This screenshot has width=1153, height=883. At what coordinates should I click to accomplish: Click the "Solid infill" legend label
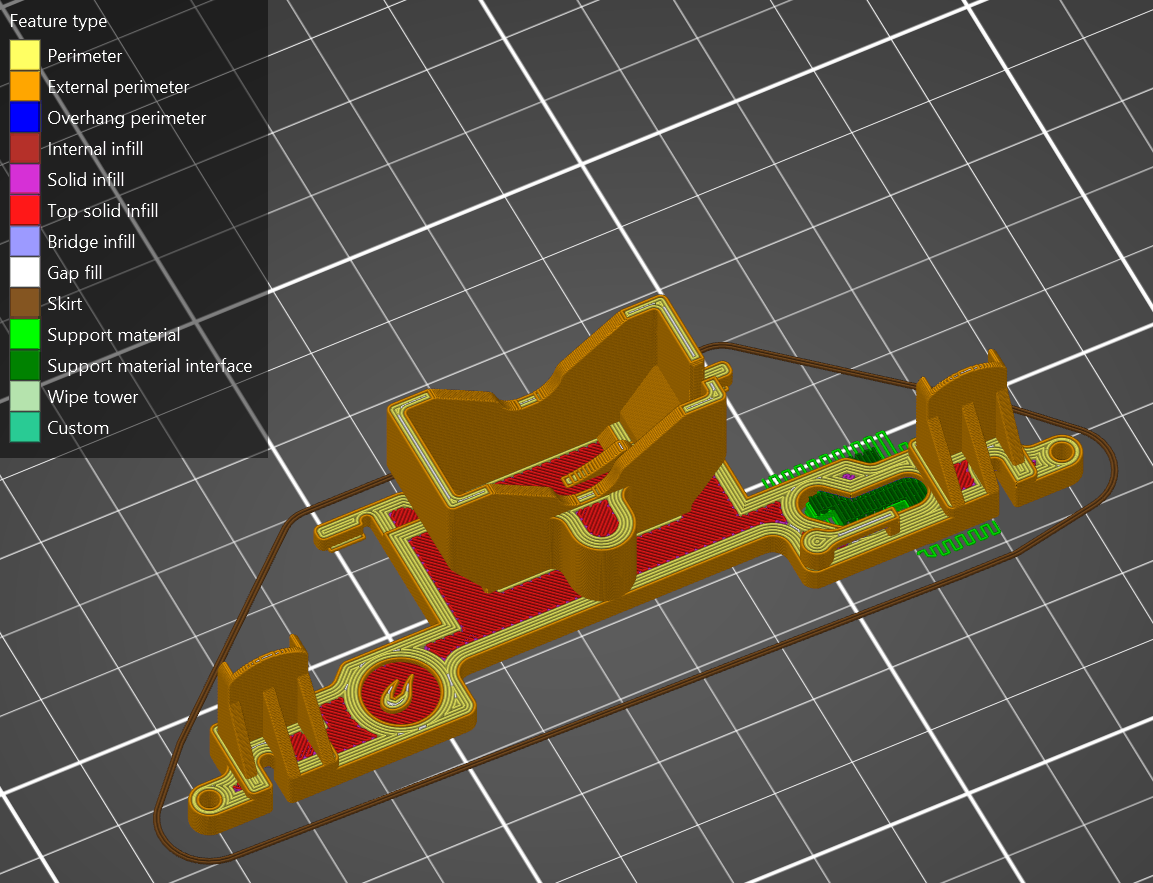click(85, 179)
